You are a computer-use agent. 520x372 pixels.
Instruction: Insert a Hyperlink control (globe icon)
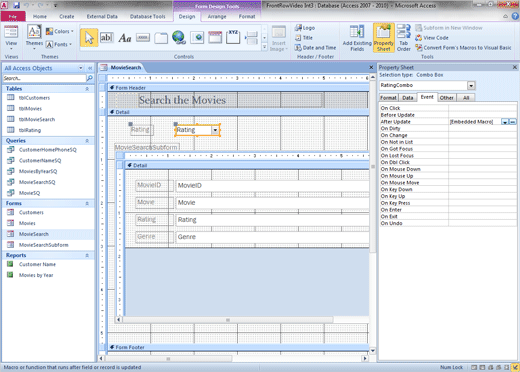point(179,38)
